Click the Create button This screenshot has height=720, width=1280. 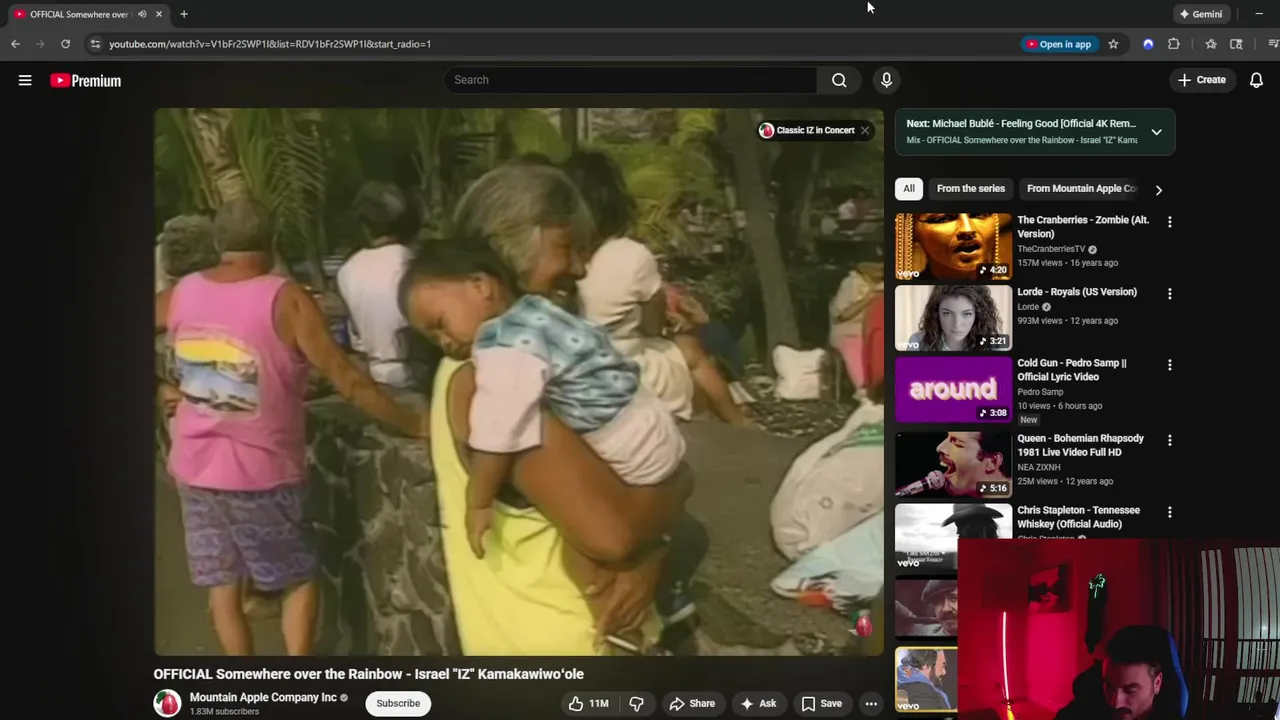point(1201,80)
